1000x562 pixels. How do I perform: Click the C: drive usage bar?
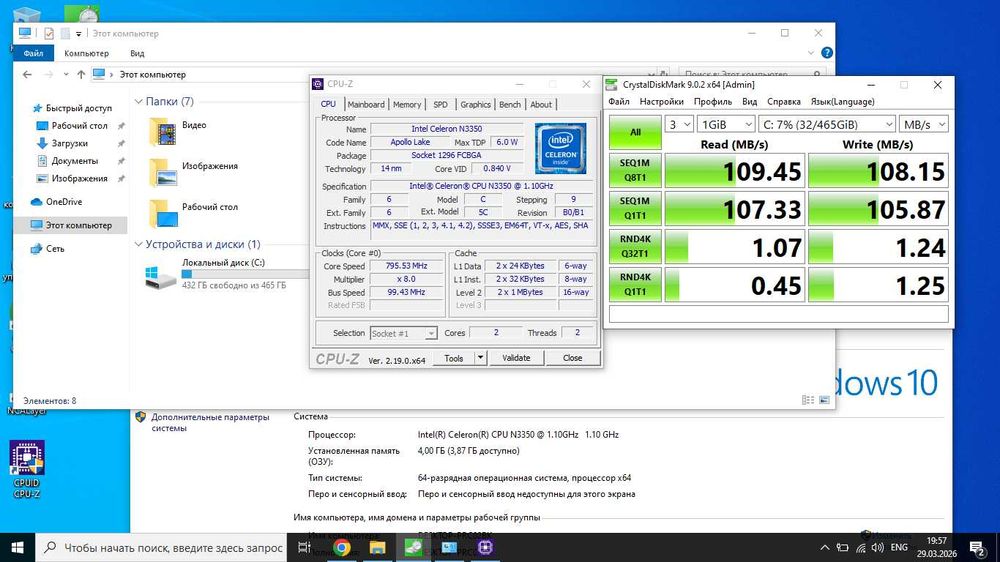tap(245, 274)
